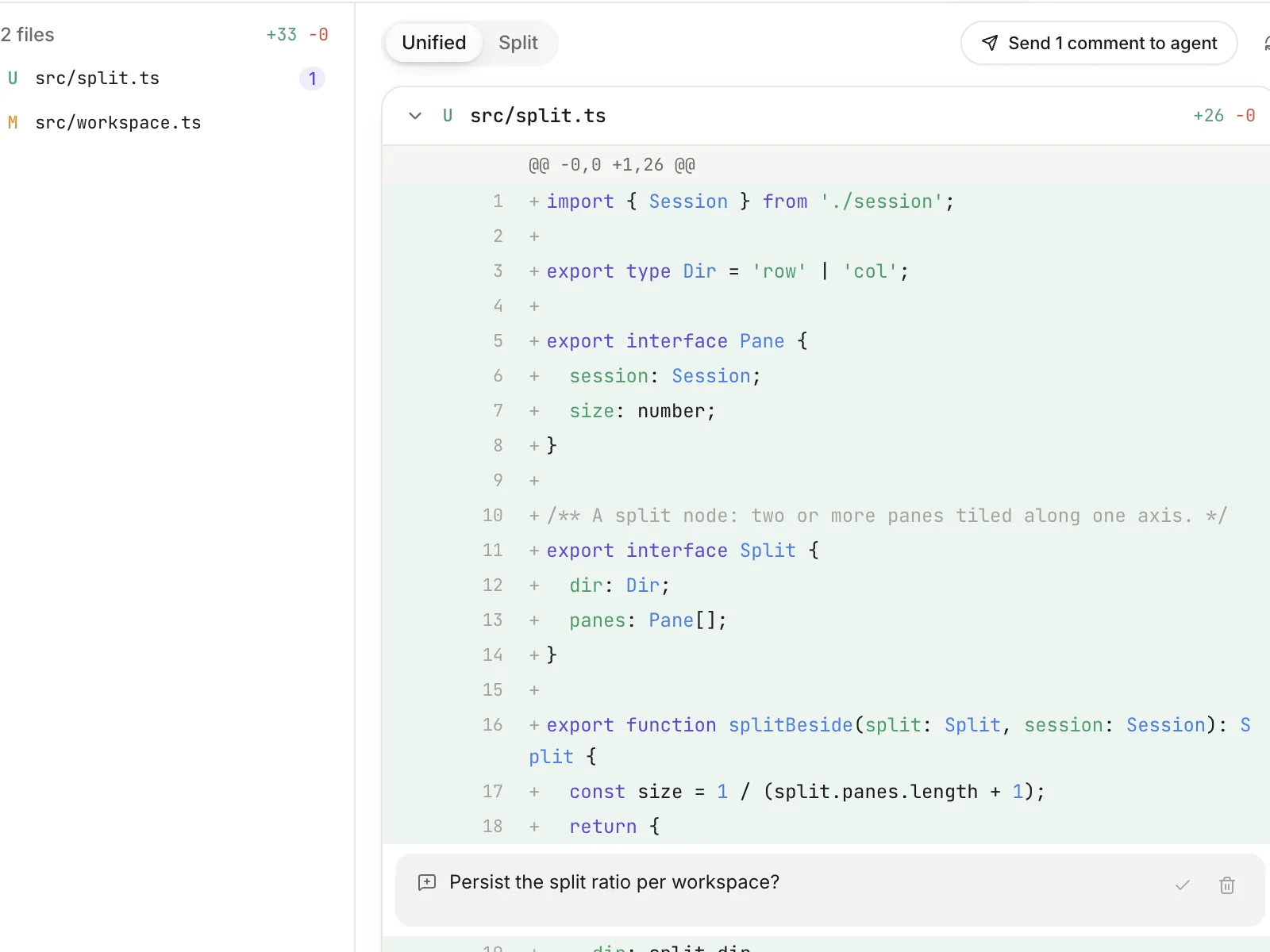Click the panes: Pane[]; line
This screenshot has width=1270, height=952.
pyautogui.click(x=648, y=620)
